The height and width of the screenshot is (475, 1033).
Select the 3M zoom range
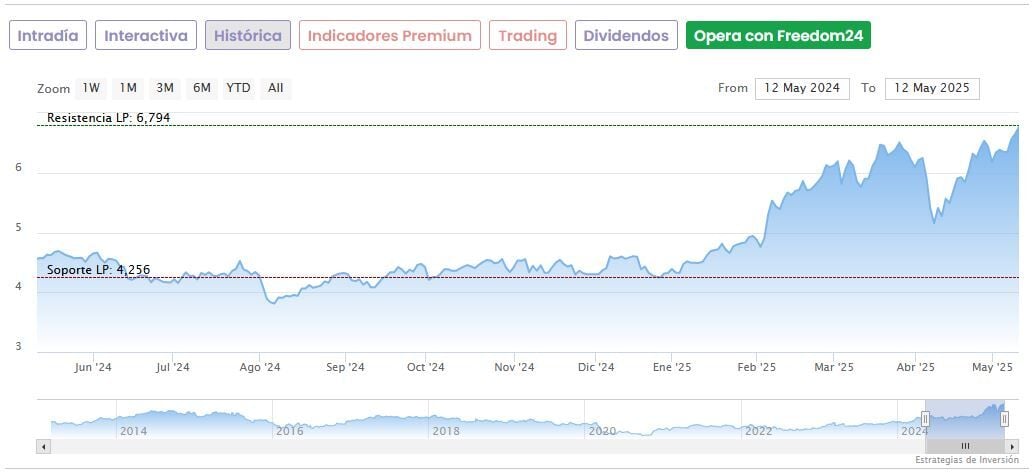point(165,88)
